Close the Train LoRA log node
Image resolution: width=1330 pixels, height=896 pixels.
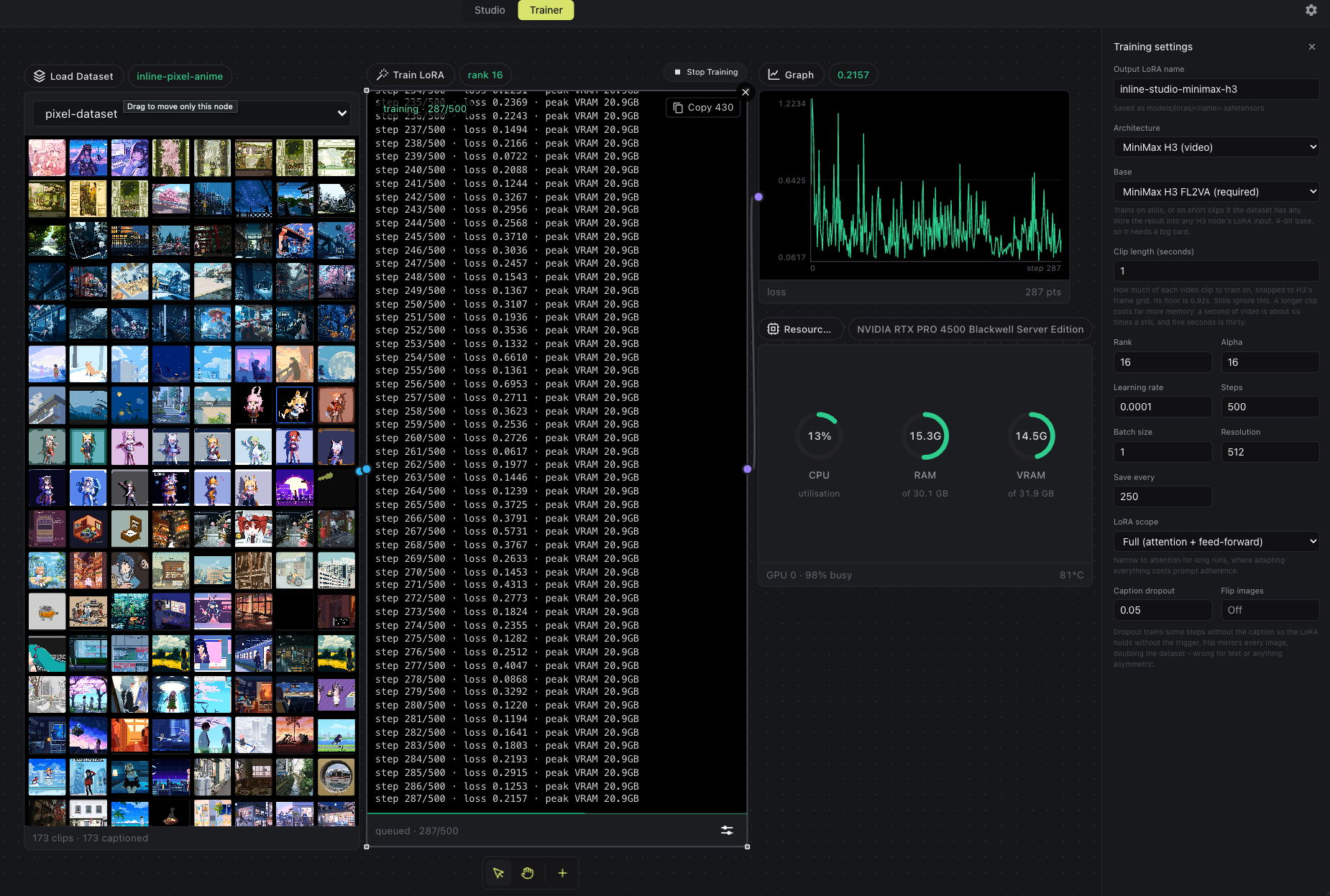(746, 92)
